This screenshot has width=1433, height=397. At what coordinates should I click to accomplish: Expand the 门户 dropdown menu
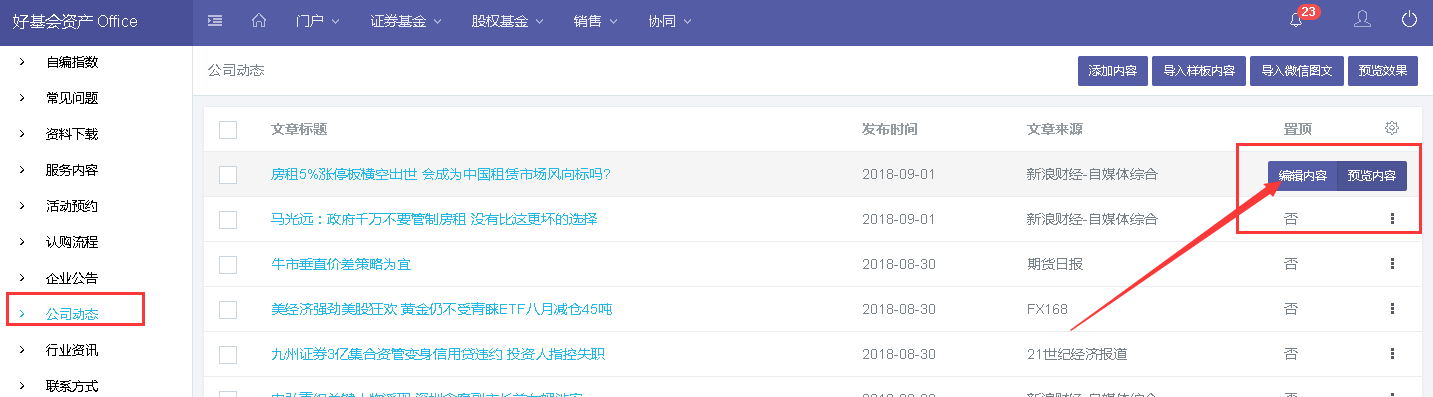[x=318, y=21]
